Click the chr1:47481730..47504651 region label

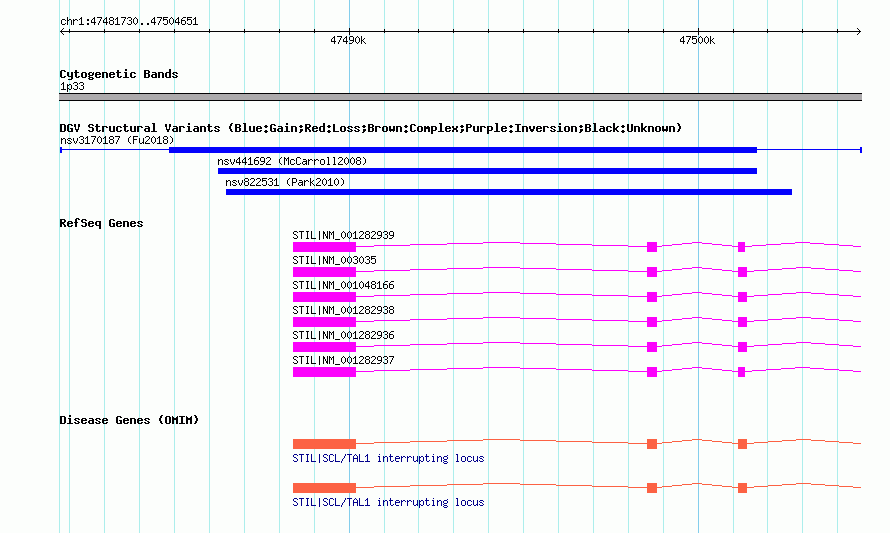click(129, 22)
